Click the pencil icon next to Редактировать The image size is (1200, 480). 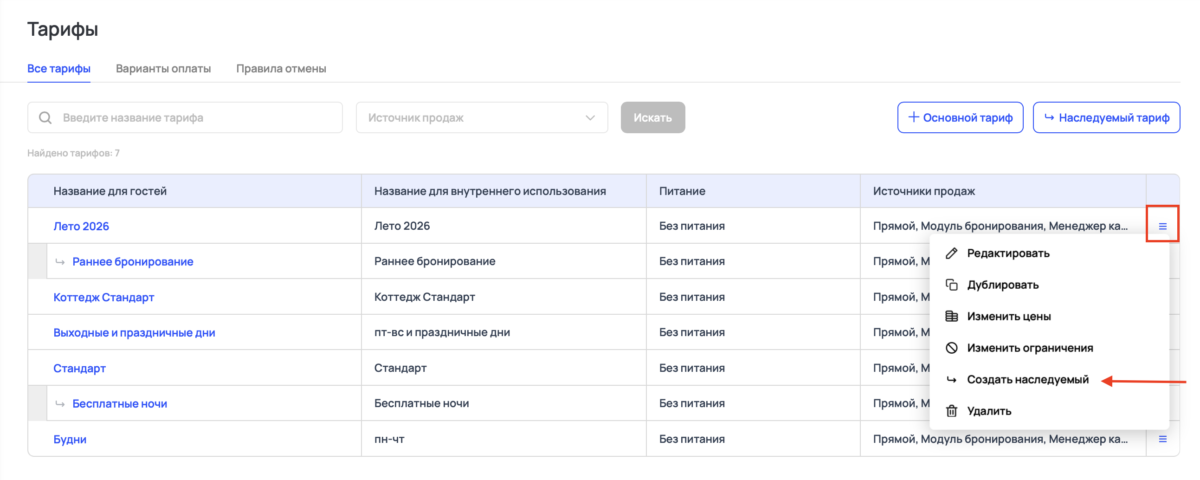[952, 253]
